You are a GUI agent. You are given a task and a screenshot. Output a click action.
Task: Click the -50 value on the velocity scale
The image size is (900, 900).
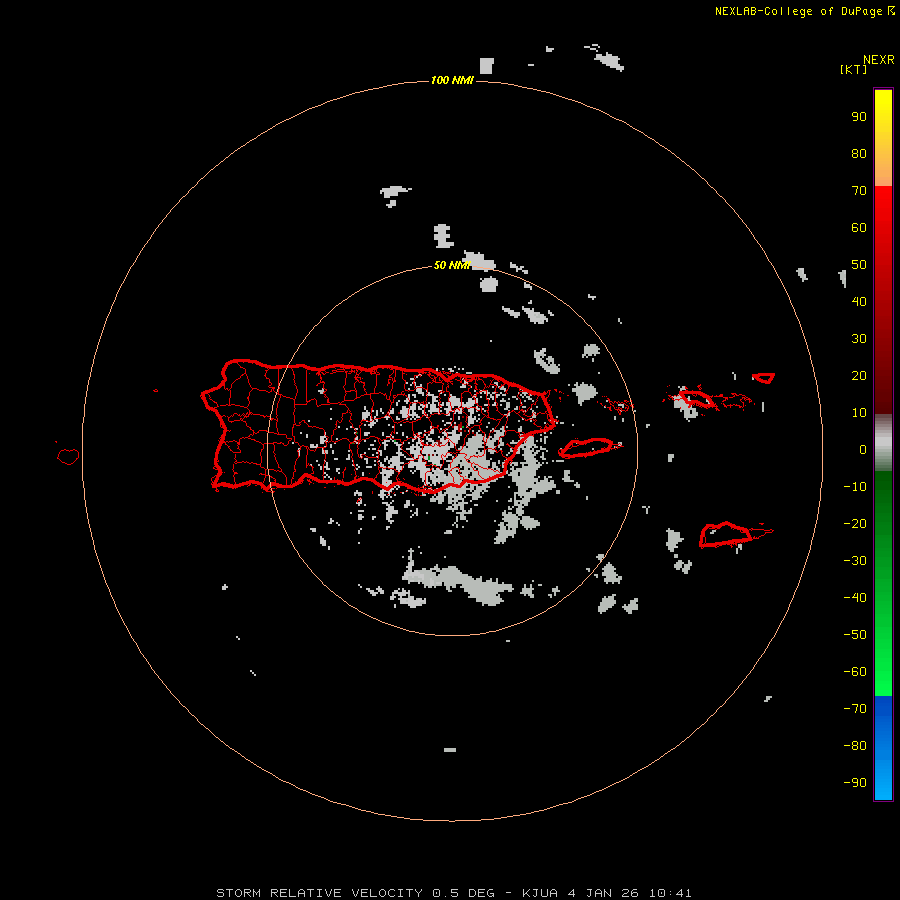[x=855, y=635]
